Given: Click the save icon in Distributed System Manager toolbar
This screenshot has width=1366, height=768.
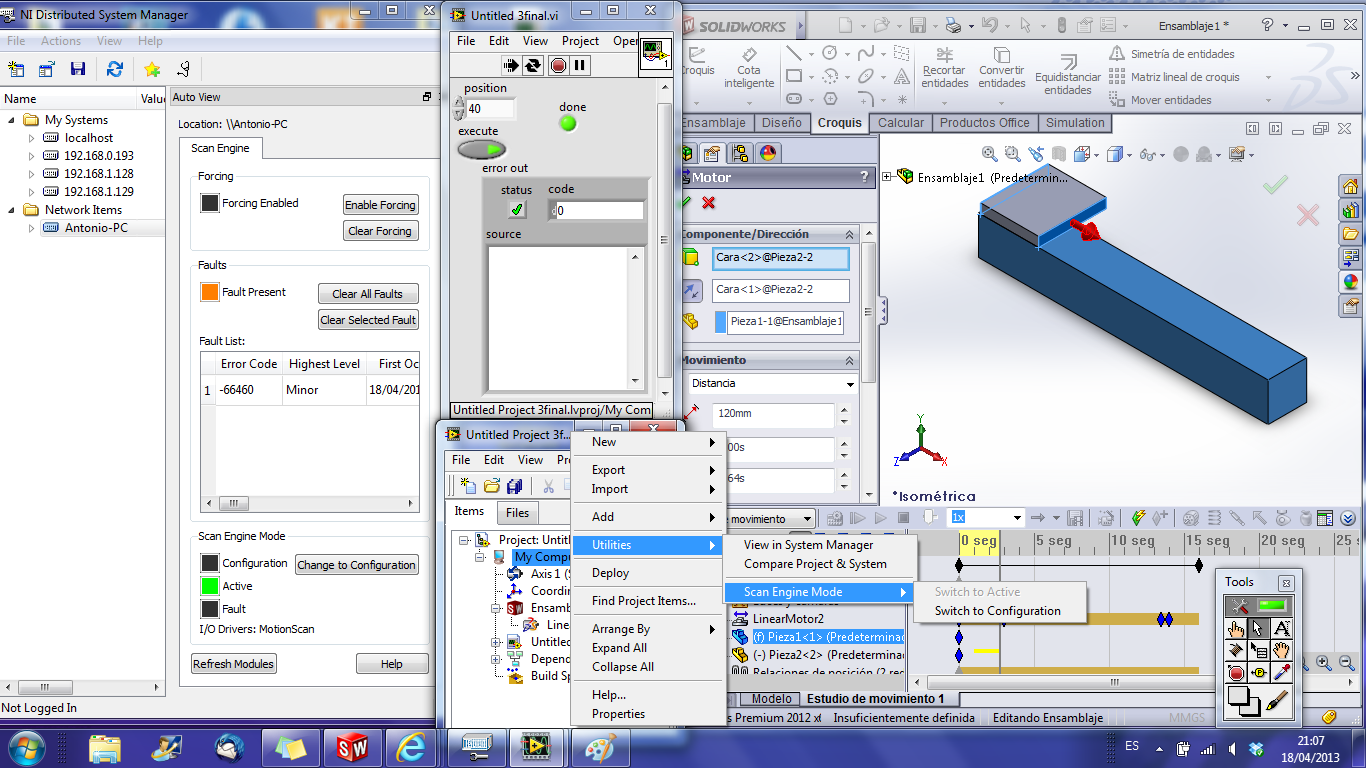Looking at the screenshot, I should (77, 69).
